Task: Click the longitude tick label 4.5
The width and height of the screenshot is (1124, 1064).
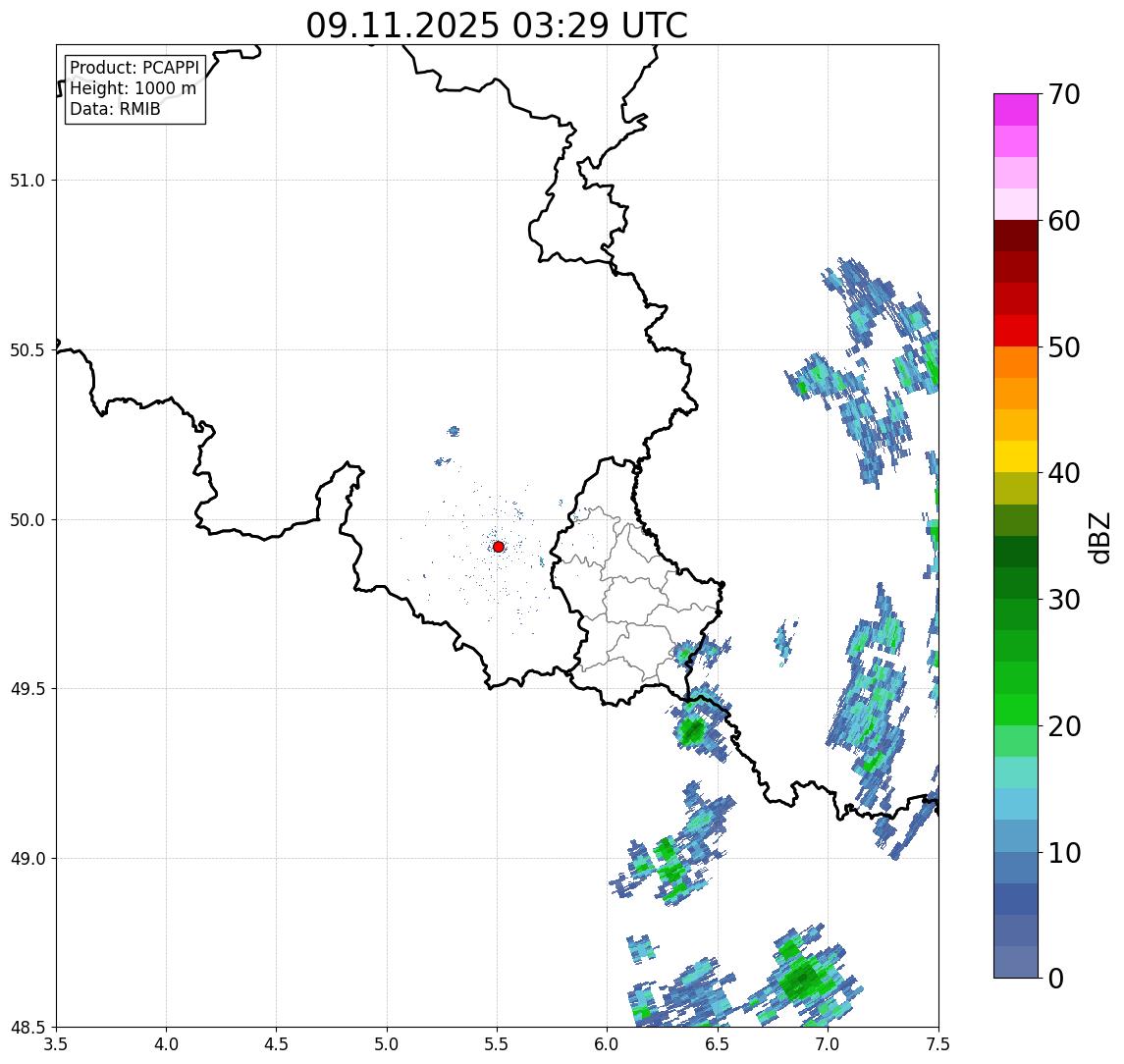Action: point(277,1044)
